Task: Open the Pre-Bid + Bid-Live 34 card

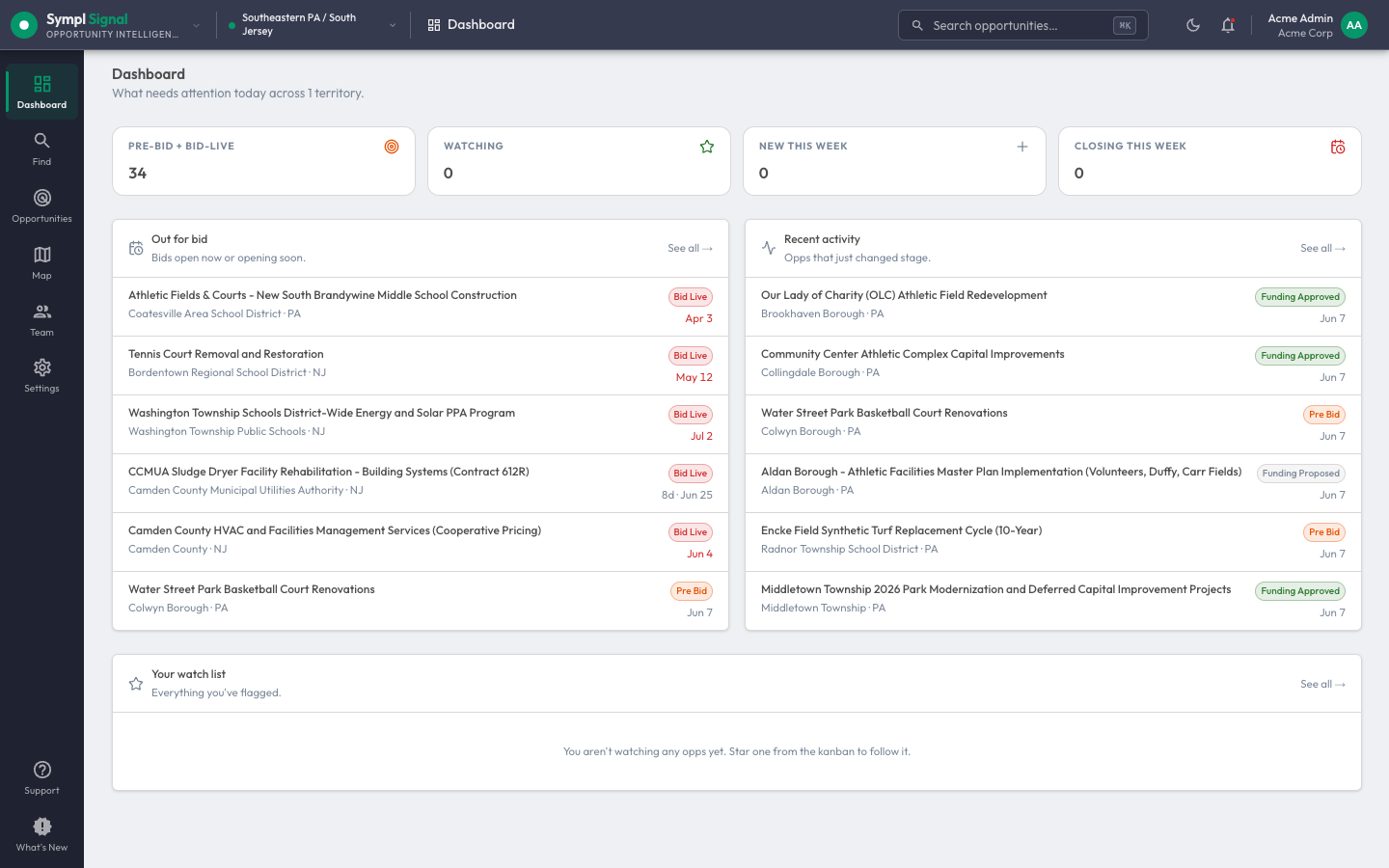Action: coord(263,161)
